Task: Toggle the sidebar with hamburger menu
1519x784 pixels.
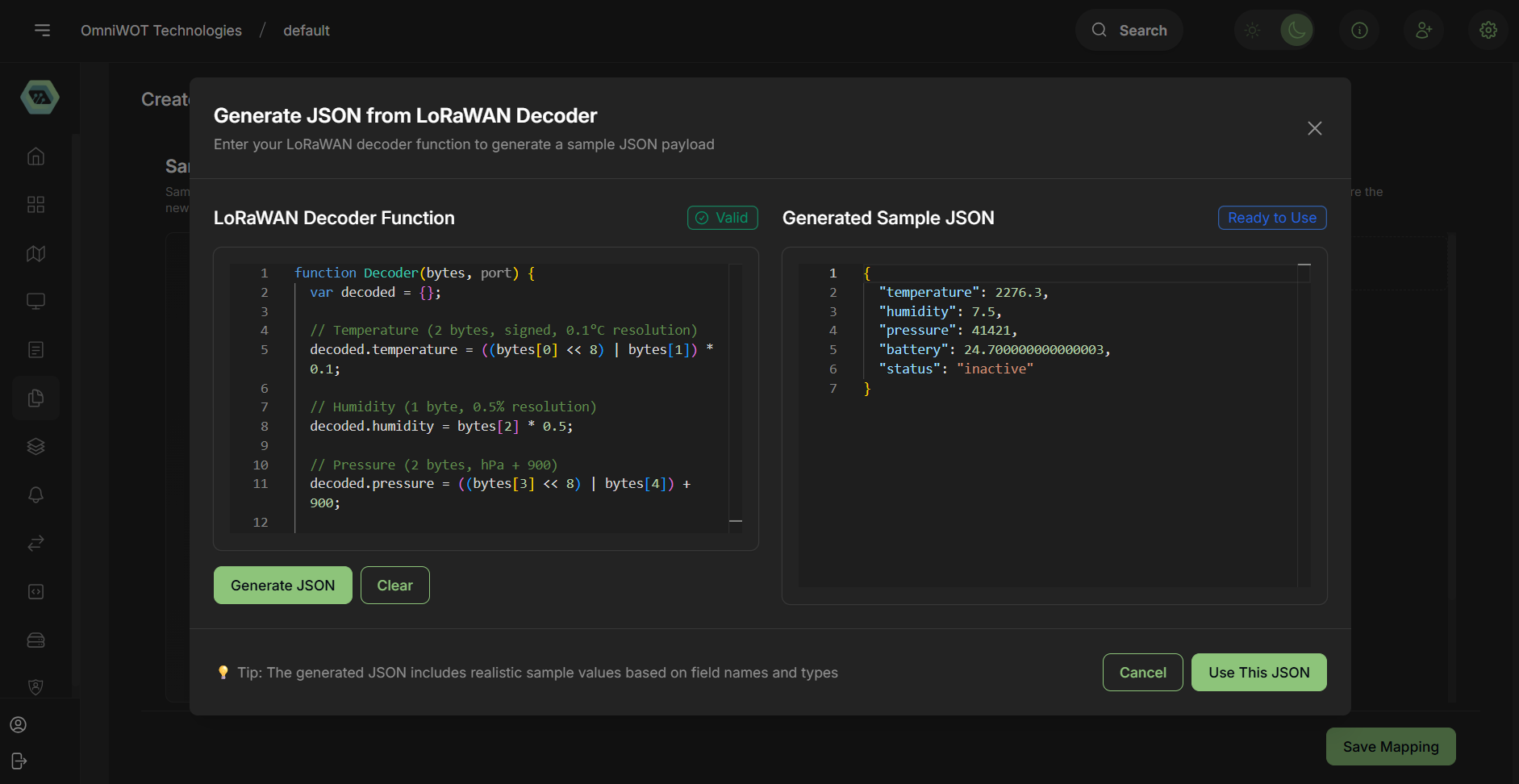Action: pos(42,30)
